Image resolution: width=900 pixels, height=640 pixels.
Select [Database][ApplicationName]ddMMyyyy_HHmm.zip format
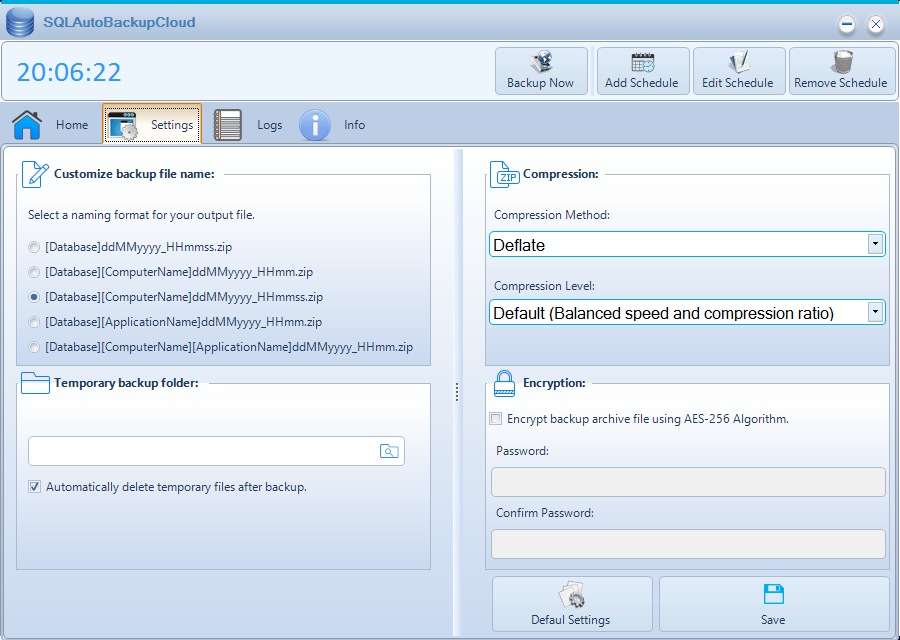tap(34, 322)
